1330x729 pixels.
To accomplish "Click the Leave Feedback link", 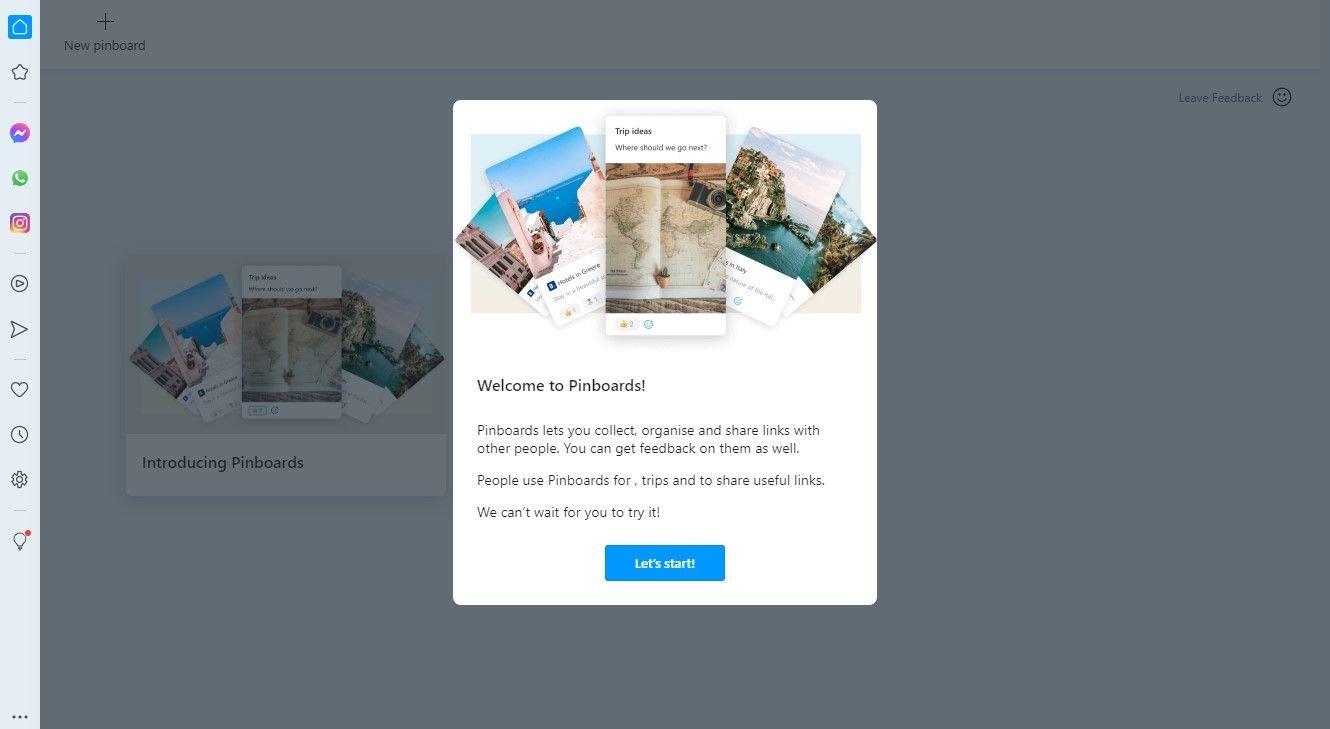I will tap(1220, 98).
